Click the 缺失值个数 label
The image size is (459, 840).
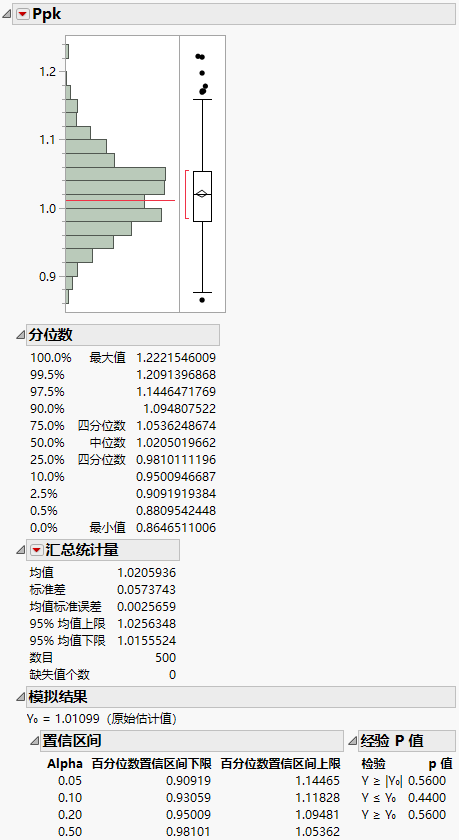(x=59, y=675)
